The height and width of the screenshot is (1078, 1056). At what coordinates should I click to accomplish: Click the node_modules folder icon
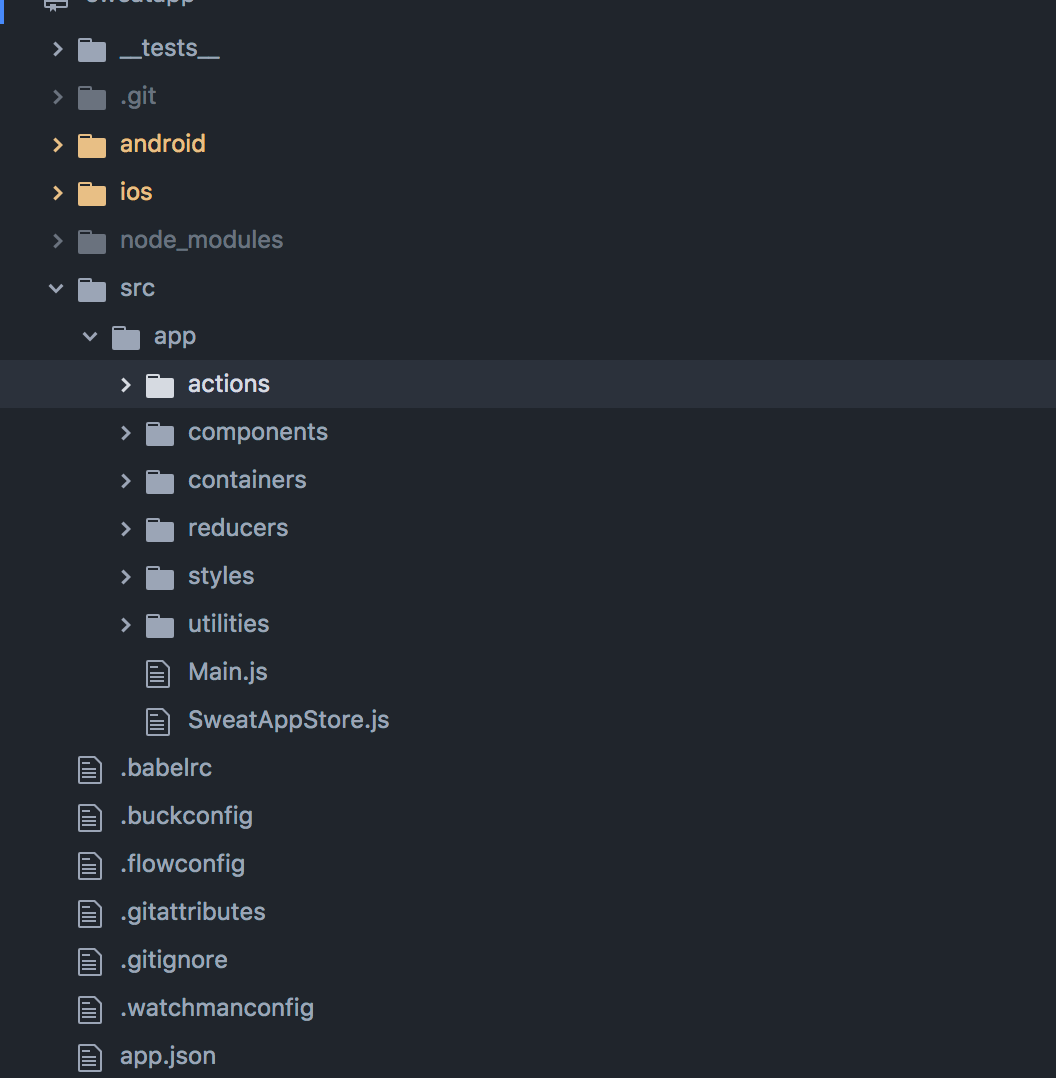pos(91,240)
